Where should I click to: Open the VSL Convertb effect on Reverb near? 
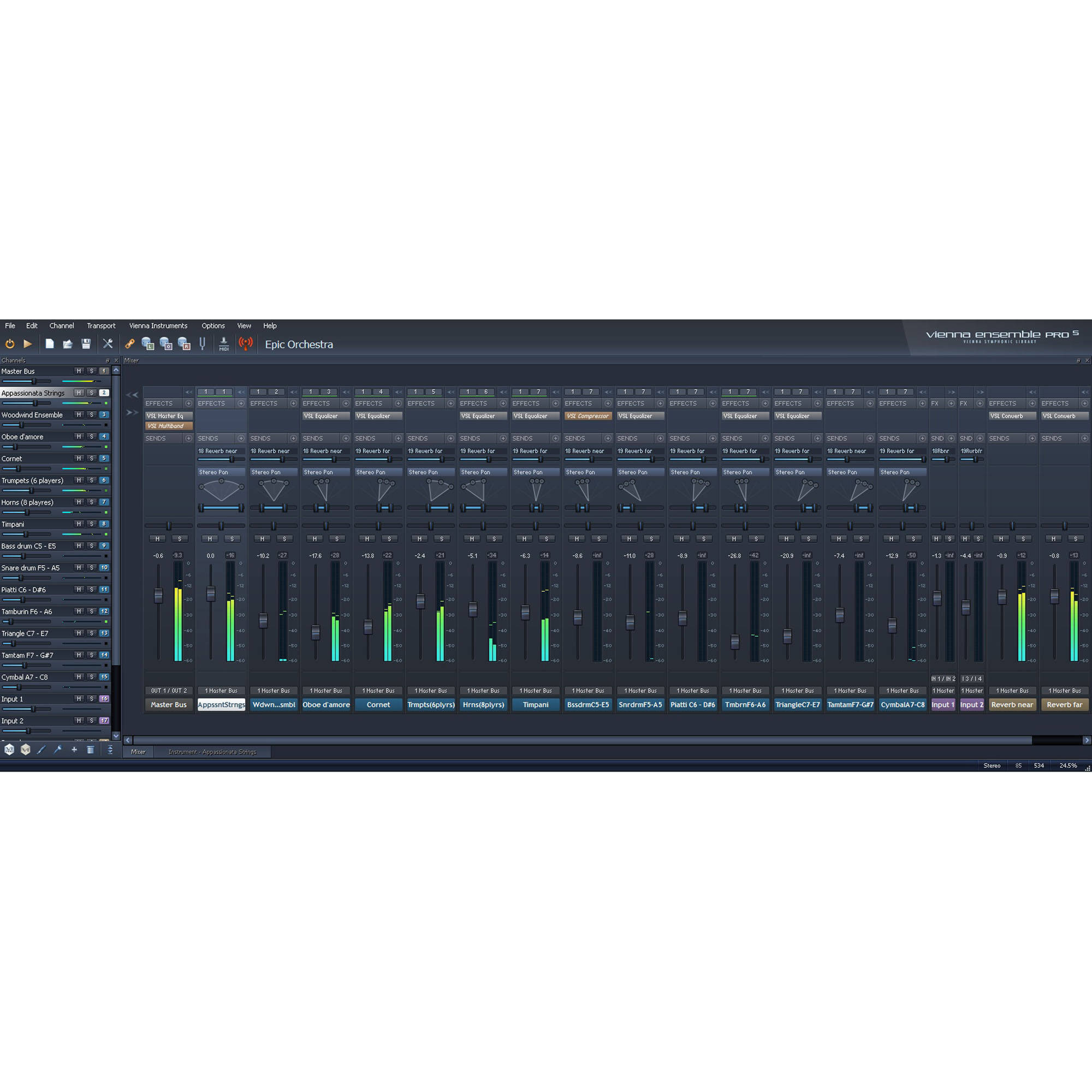[x=1012, y=416]
